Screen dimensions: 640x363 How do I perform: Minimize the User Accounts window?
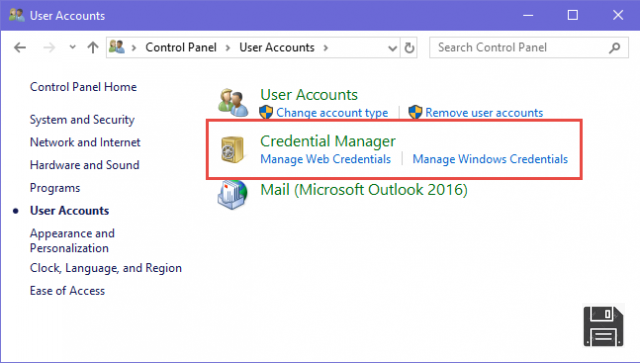[x=528, y=16]
